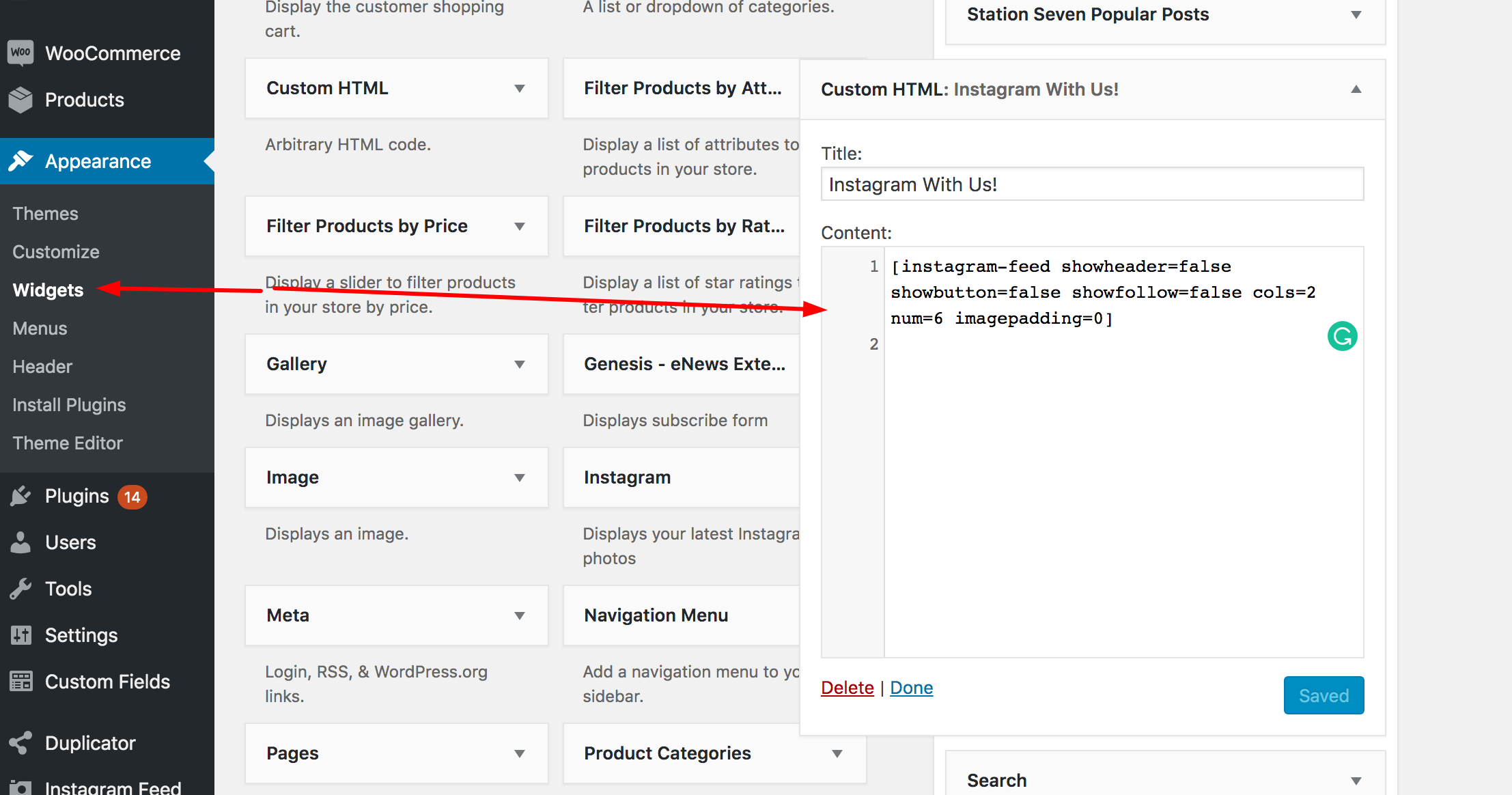Open the Settings menu label
This screenshot has height=795, width=1512.
(81, 635)
